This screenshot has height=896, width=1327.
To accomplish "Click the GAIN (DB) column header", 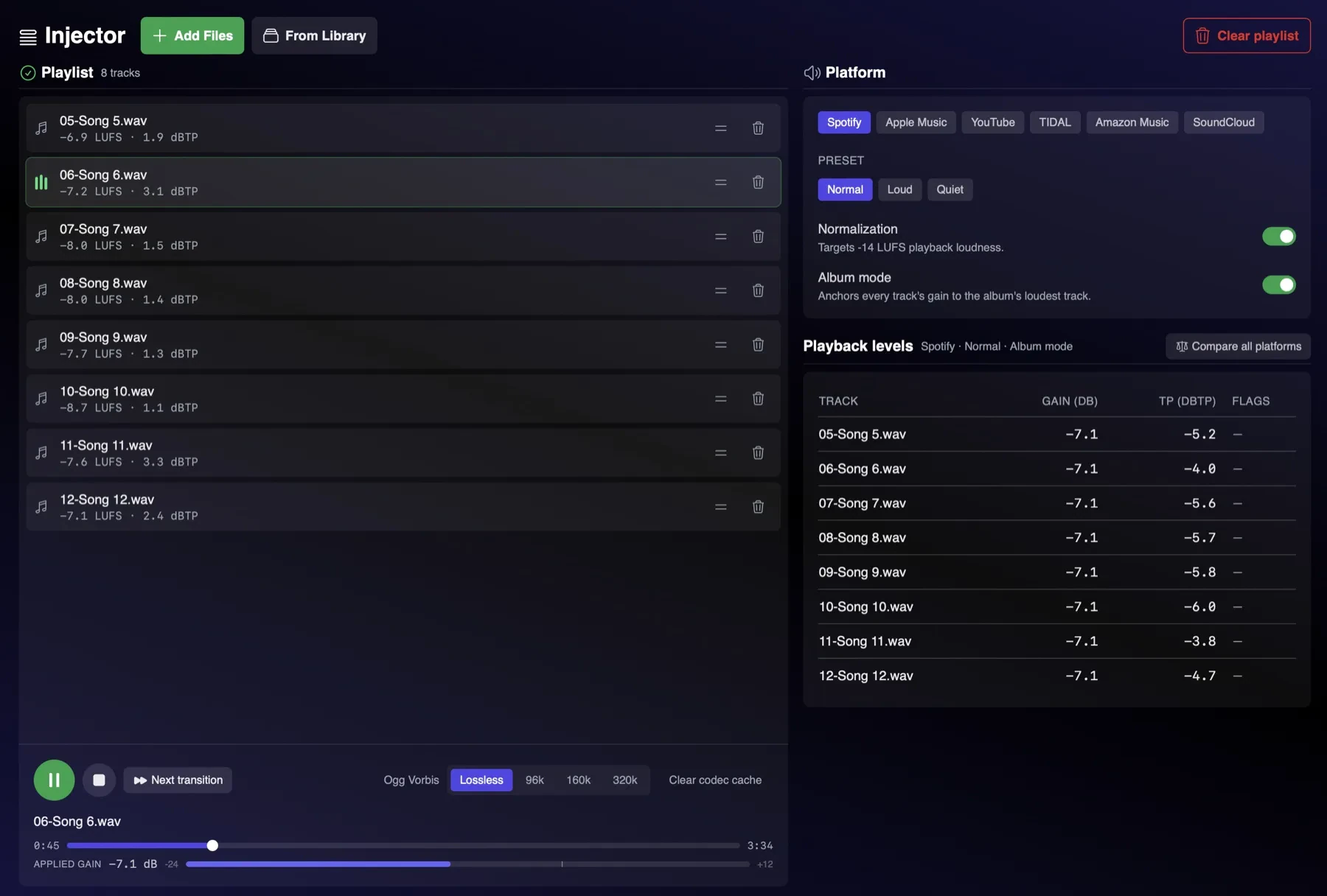I will (x=1069, y=401).
